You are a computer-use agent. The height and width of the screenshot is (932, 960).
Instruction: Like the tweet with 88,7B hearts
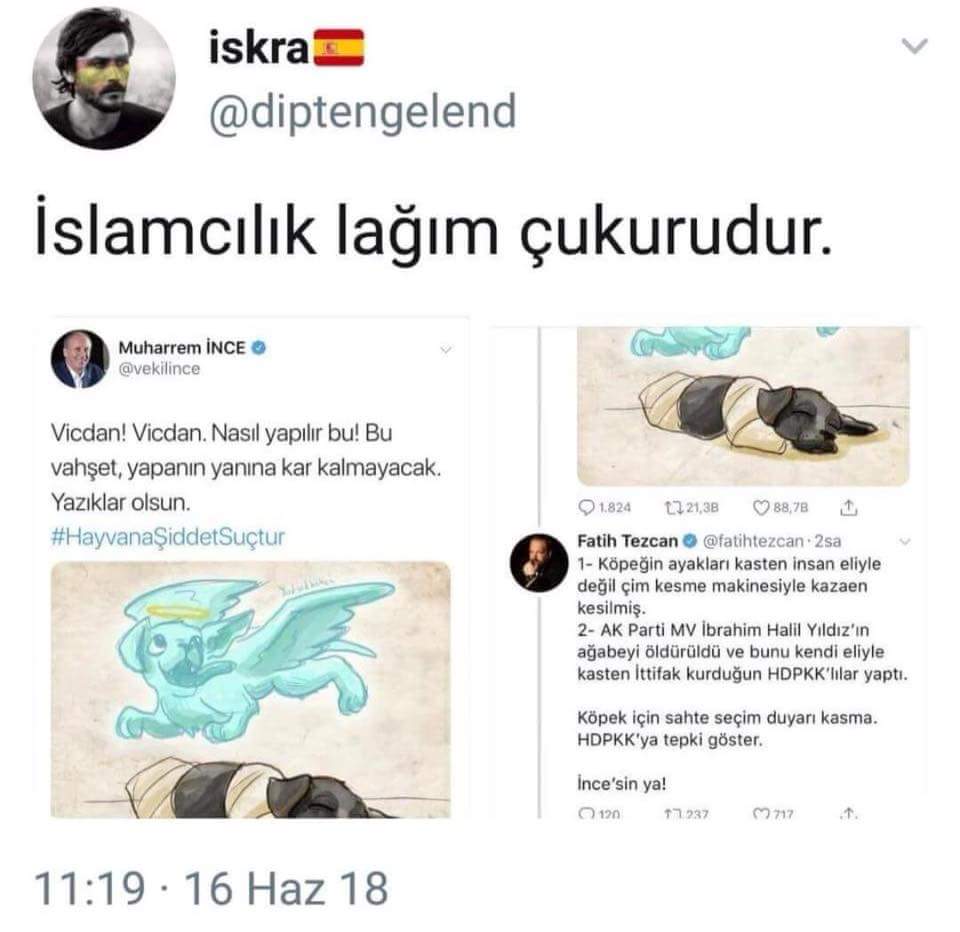(761, 508)
